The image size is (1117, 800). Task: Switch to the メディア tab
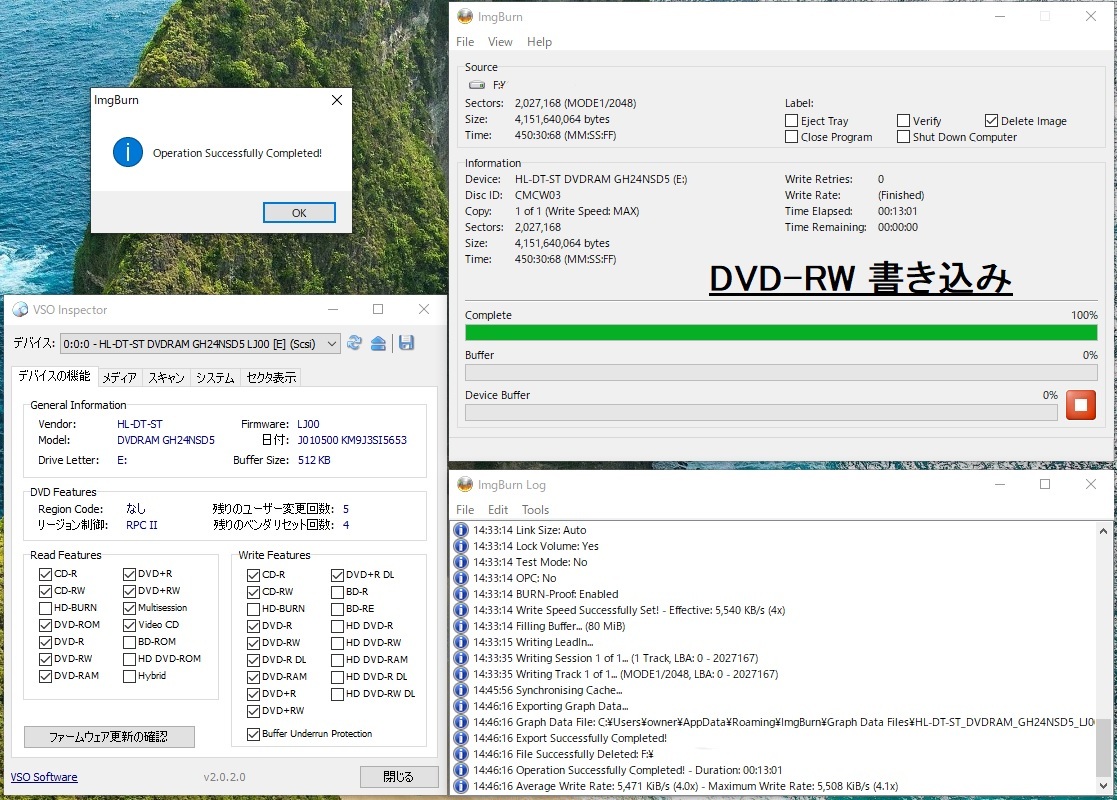coord(120,376)
